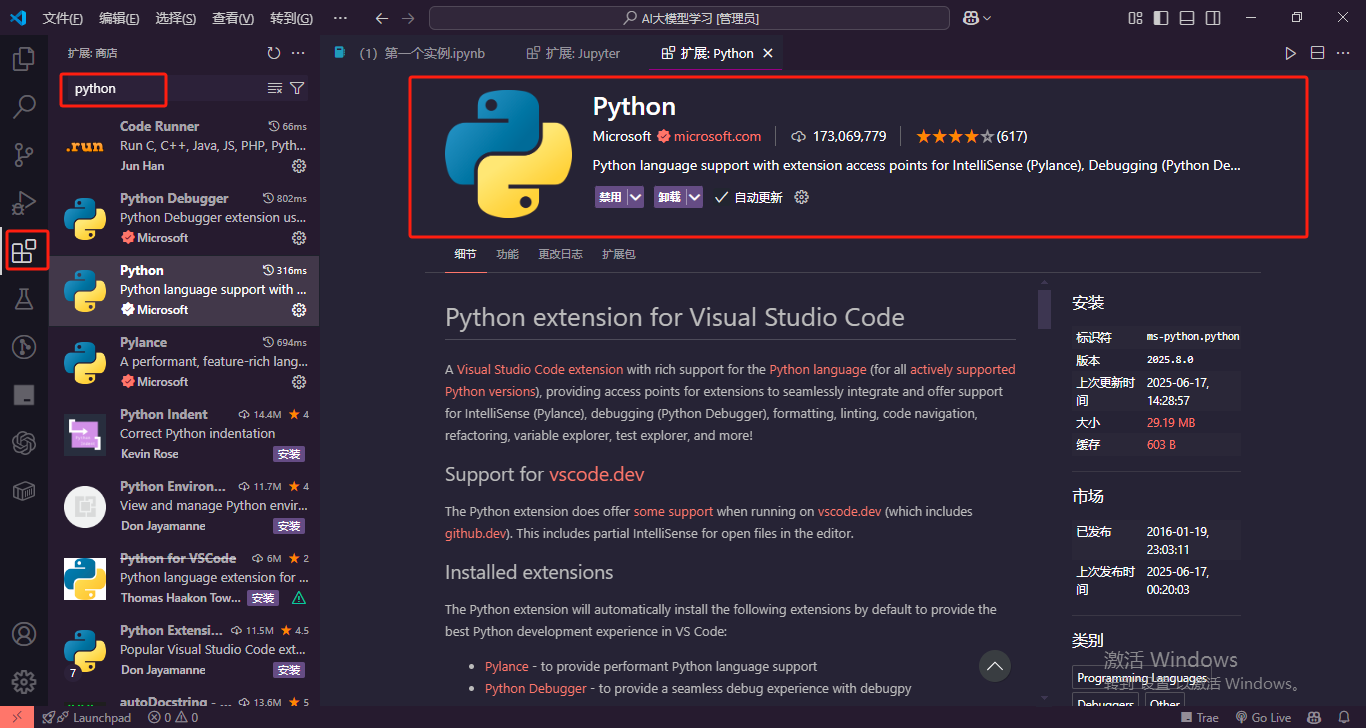Open the Search view in the activity bar
This screenshot has height=728, width=1366.
coord(24,106)
